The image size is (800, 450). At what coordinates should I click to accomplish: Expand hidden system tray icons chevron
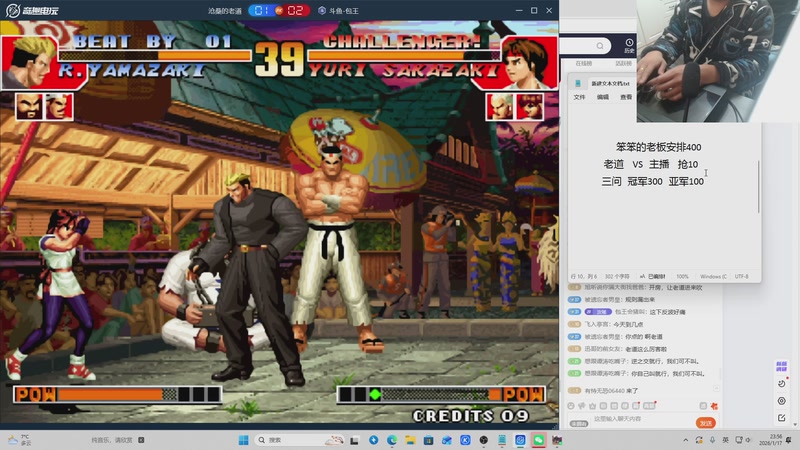685,440
